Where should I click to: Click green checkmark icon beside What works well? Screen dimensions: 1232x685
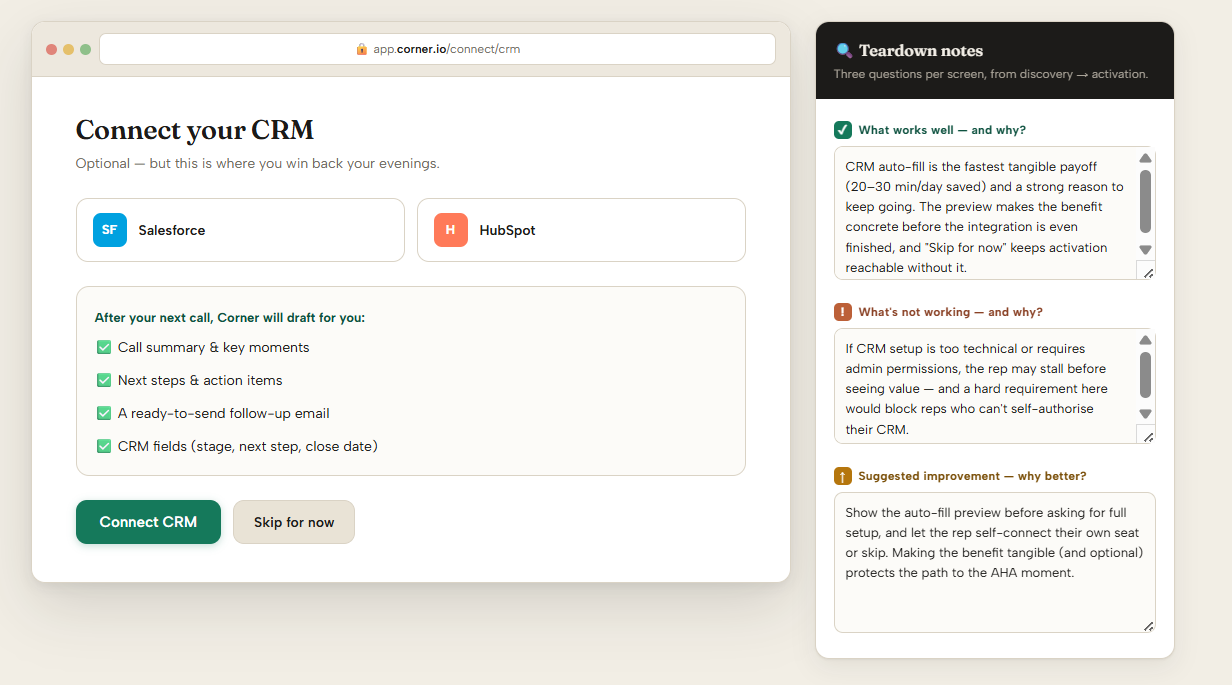point(843,130)
